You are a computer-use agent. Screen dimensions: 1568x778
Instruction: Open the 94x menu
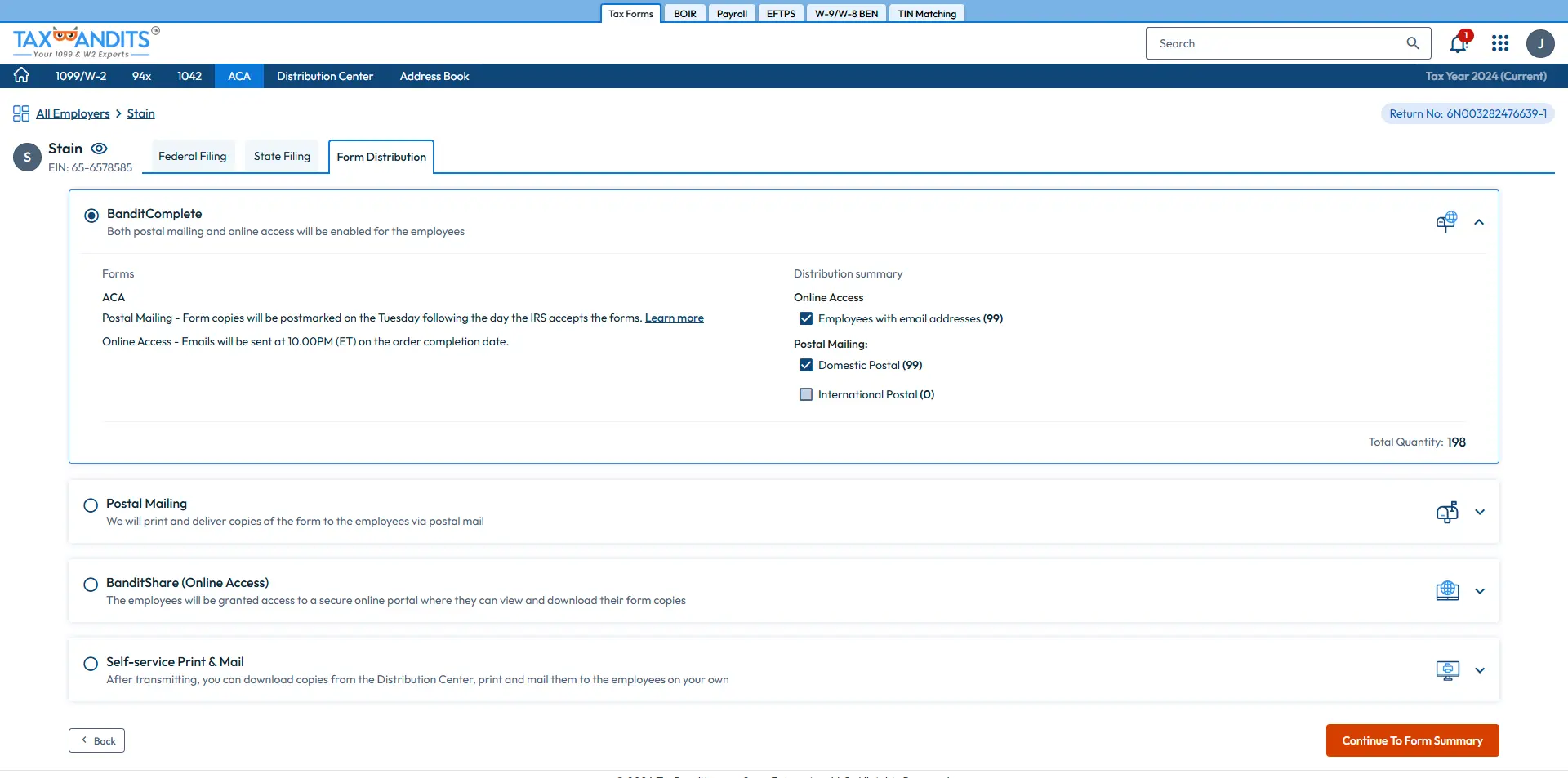[x=141, y=76]
